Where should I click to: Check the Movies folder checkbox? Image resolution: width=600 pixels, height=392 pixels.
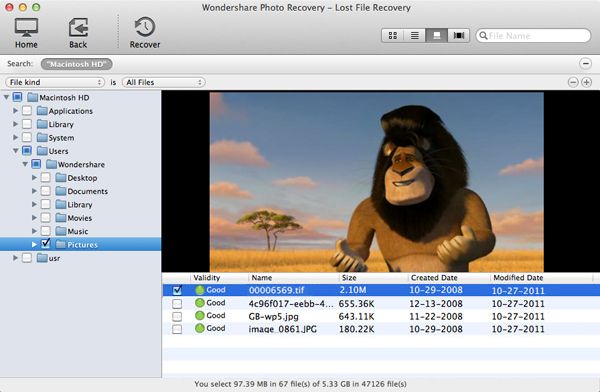coord(46,217)
